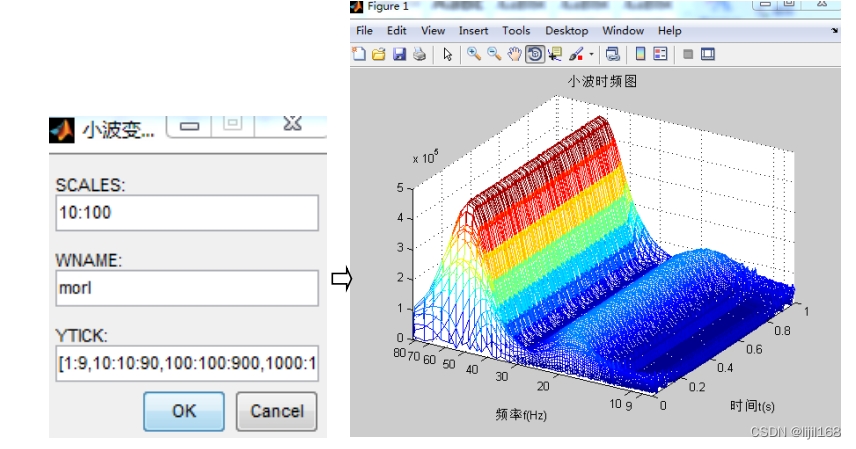Image resolution: width=856 pixels, height=449 pixels.
Task: Click the plot title 小波时频图
Action: pos(602,81)
